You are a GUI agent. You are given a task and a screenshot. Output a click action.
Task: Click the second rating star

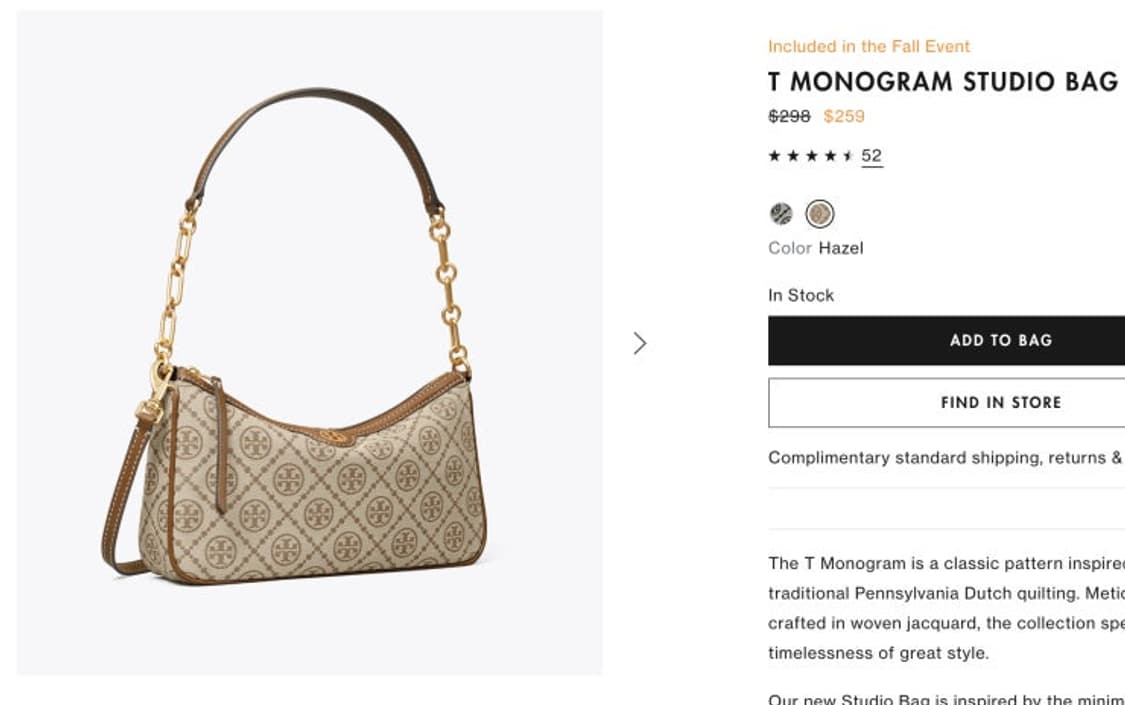coord(793,156)
